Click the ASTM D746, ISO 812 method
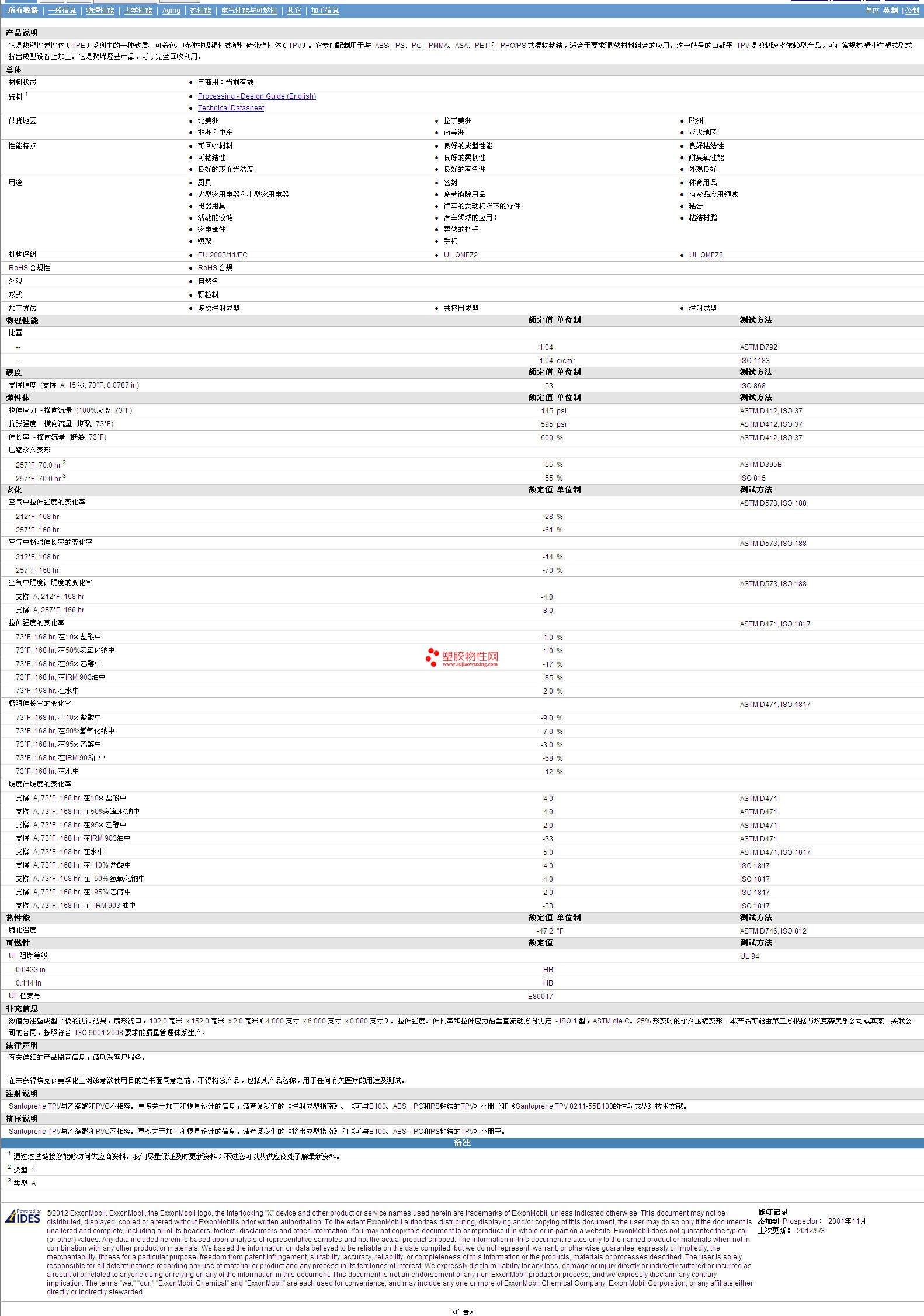The width and height of the screenshot is (924, 1316). coord(773,931)
